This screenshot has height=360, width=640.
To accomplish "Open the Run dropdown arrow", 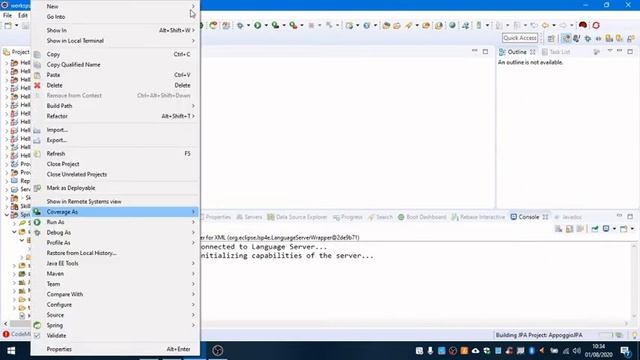I will click(266, 25).
